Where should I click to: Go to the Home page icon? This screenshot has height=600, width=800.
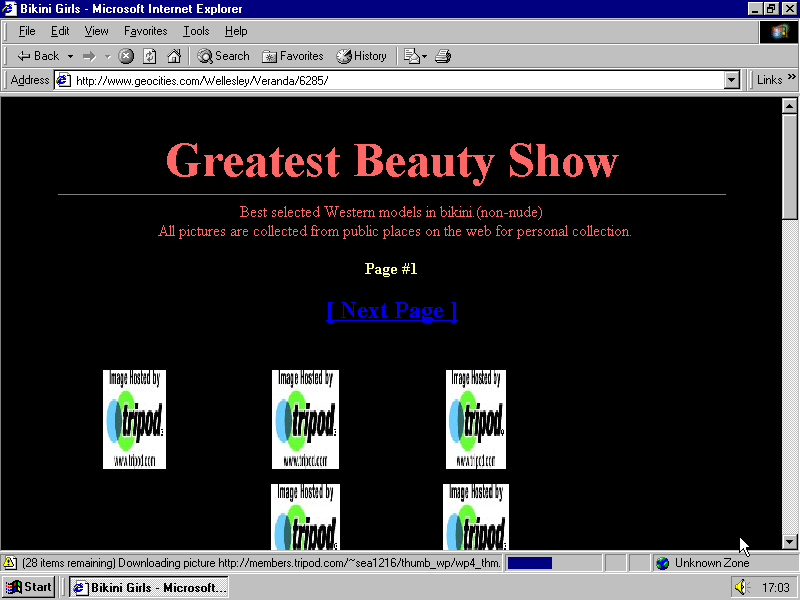[x=174, y=56]
